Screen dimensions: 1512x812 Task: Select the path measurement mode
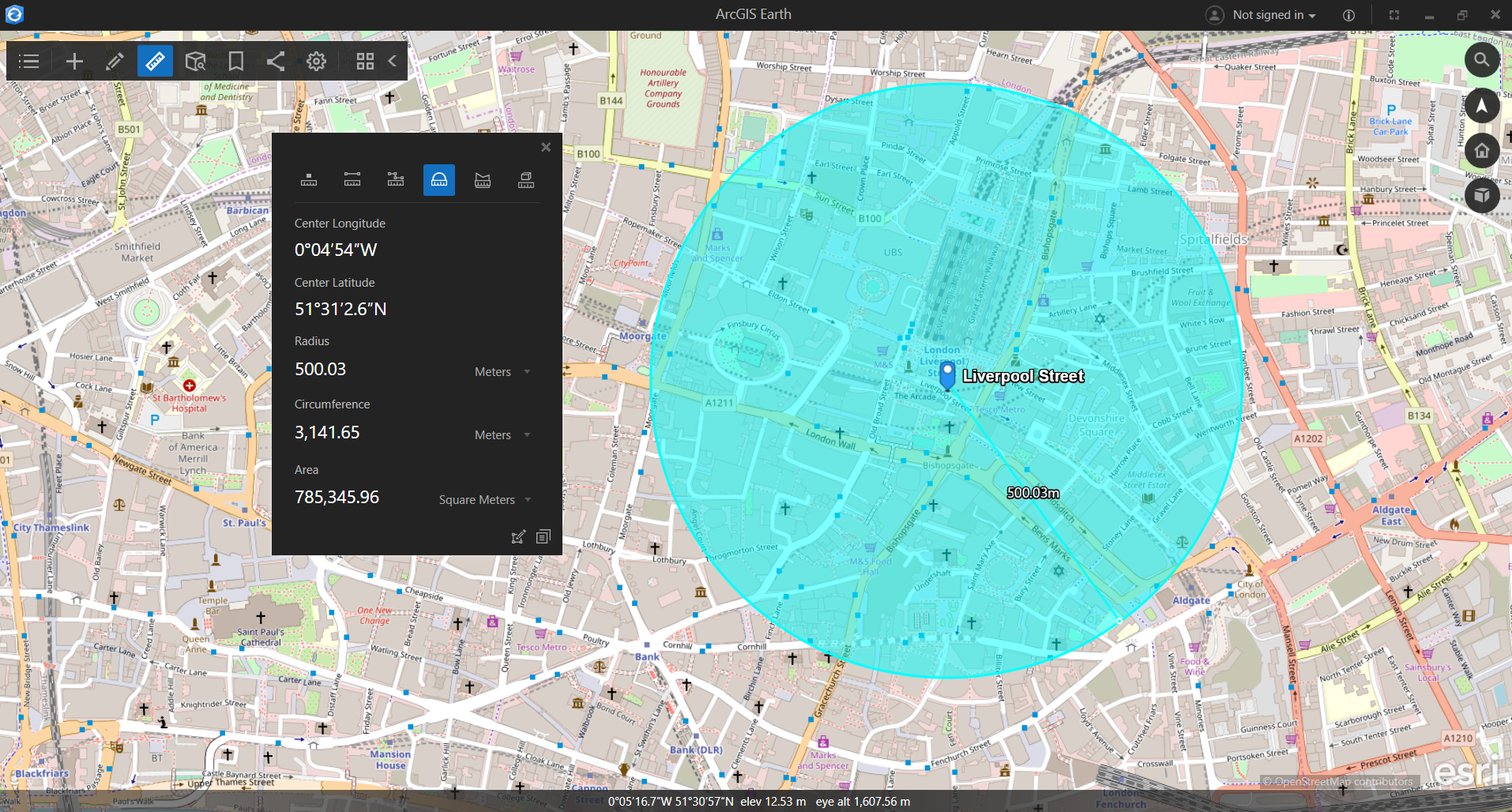click(396, 180)
